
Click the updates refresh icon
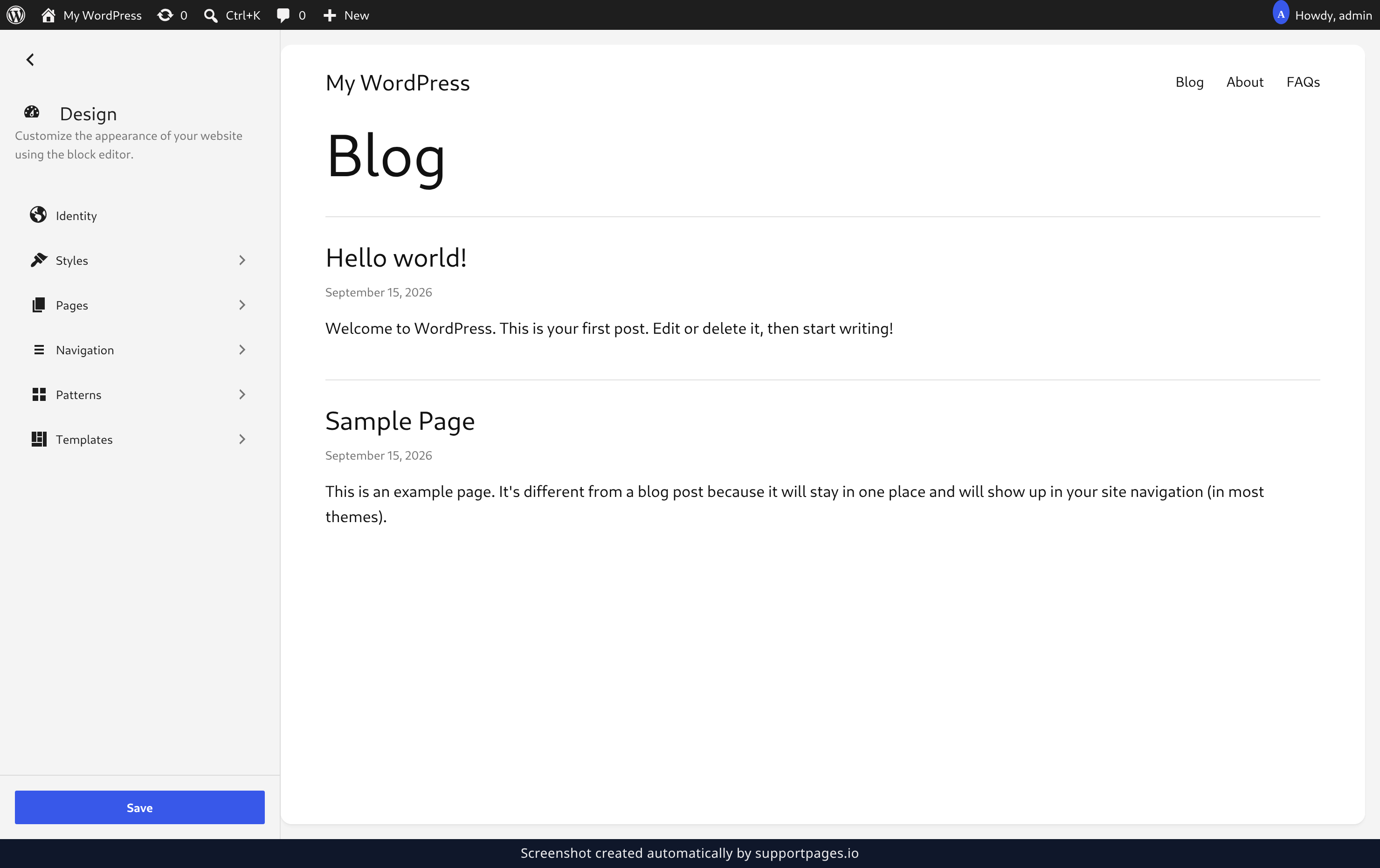(165, 15)
